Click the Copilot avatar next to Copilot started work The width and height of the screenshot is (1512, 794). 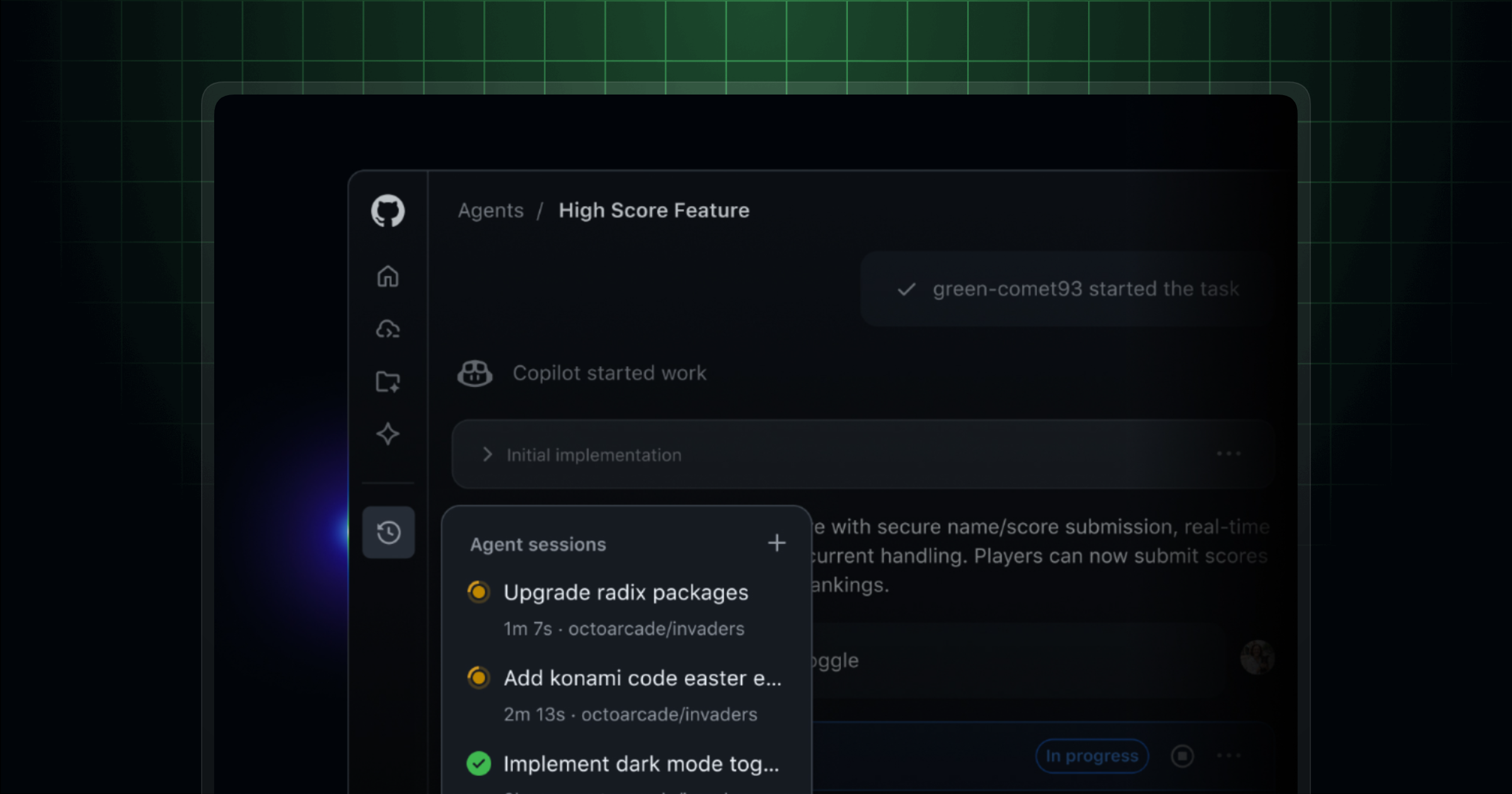coord(474,372)
